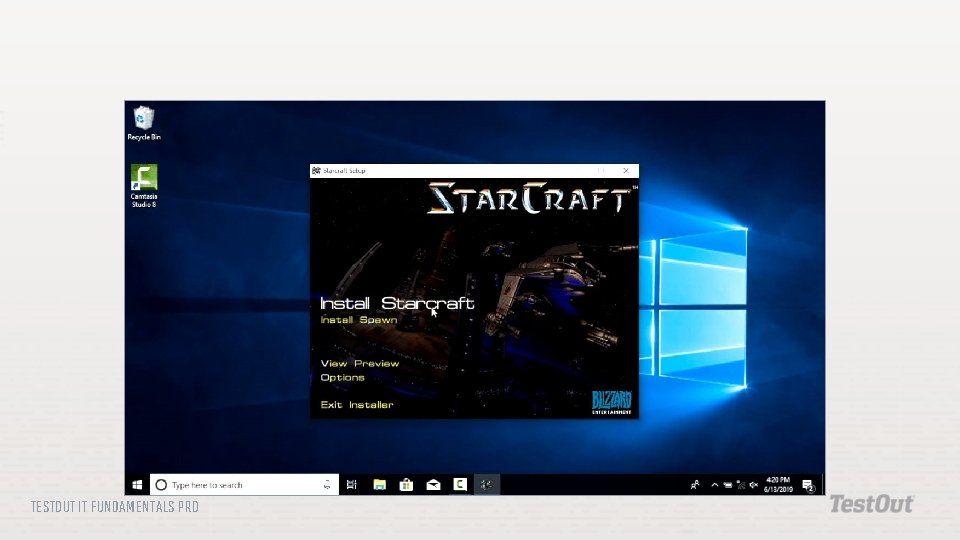Open the clock showing 4:20 PM
960x540 pixels.
[x=778, y=485]
